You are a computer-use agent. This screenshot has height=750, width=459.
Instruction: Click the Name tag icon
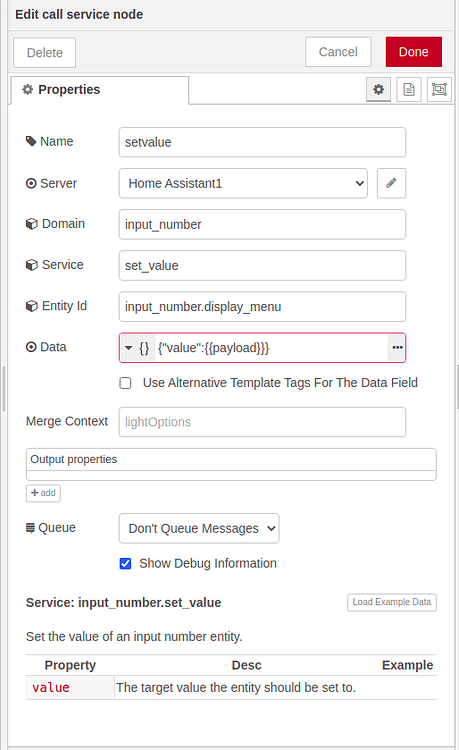pyautogui.click(x=31, y=142)
